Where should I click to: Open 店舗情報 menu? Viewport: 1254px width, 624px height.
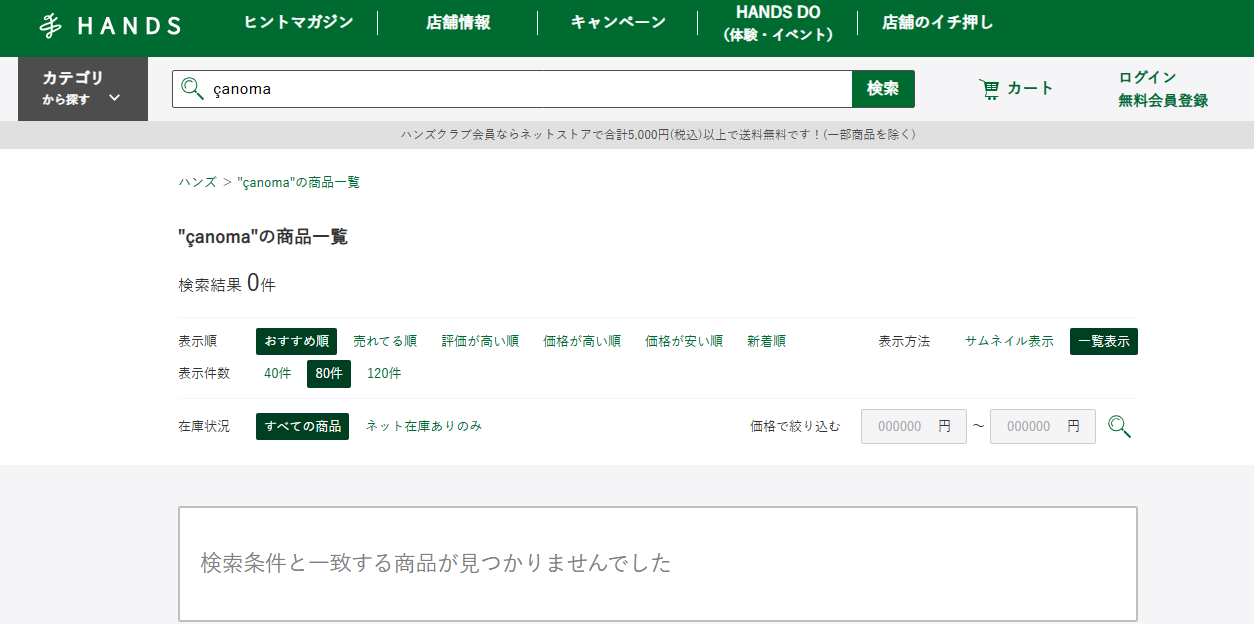tap(458, 22)
